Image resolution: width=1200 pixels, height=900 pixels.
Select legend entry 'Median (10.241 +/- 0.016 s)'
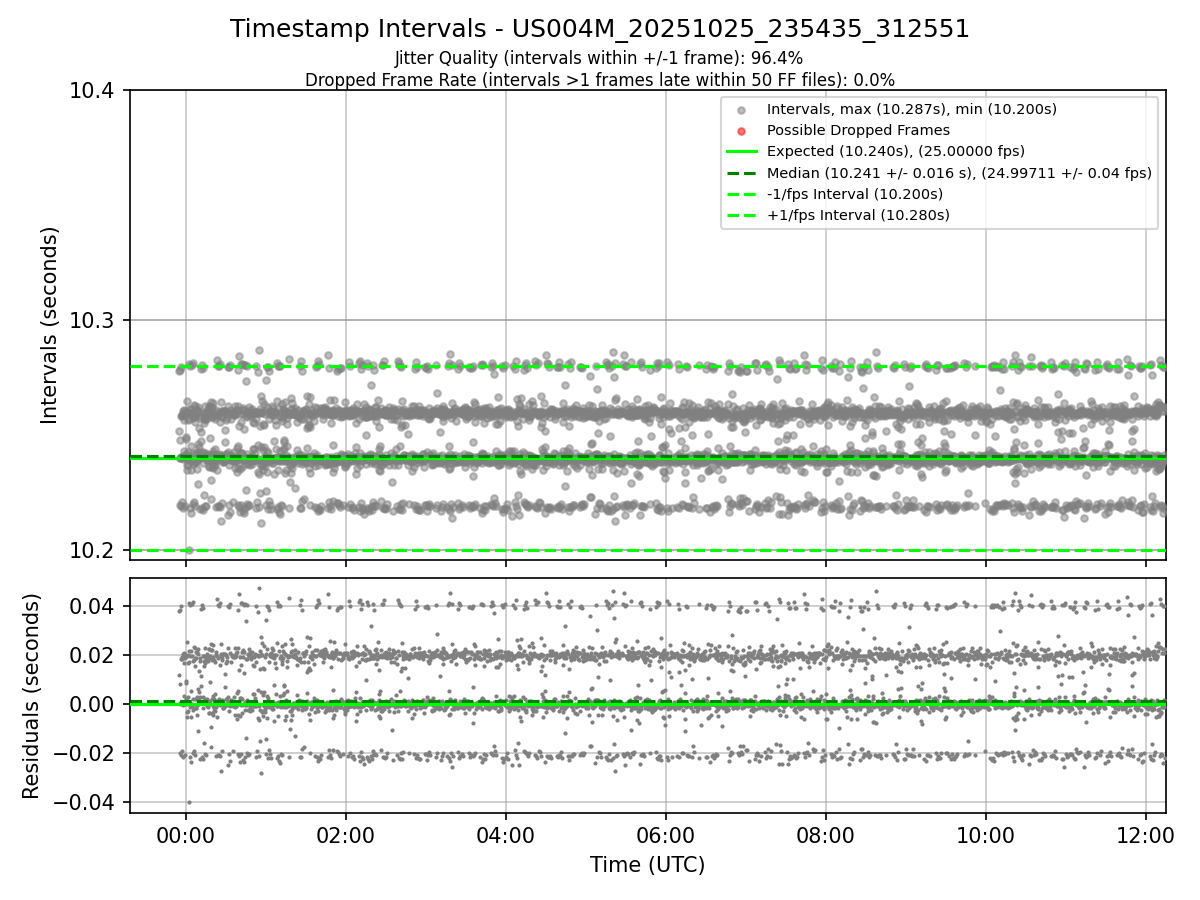[x=959, y=173]
